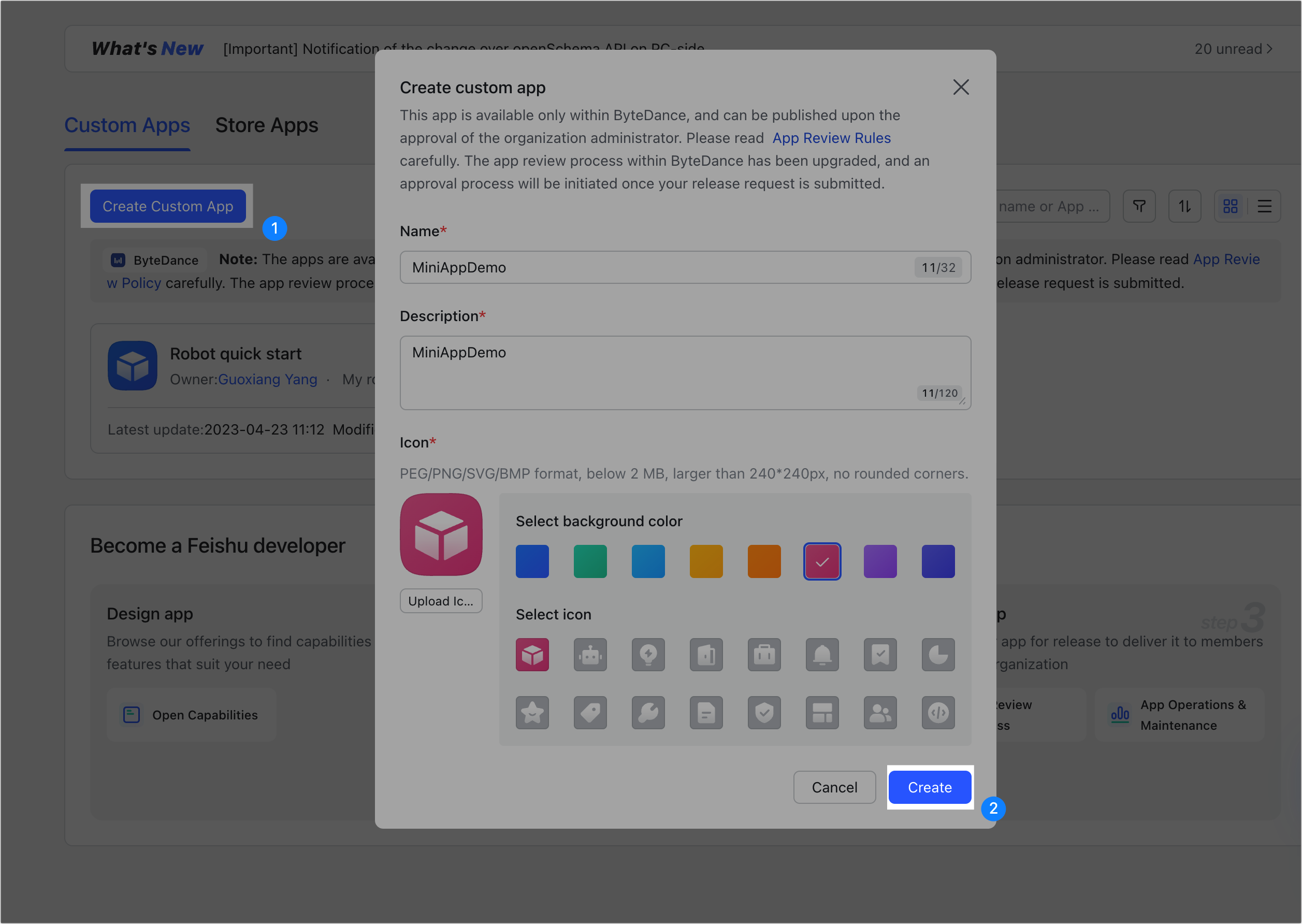This screenshot has height=924, width=1302.
Task: Click the Open Capabilities icon
Action: pyautogui.click(x=132, y=715)
